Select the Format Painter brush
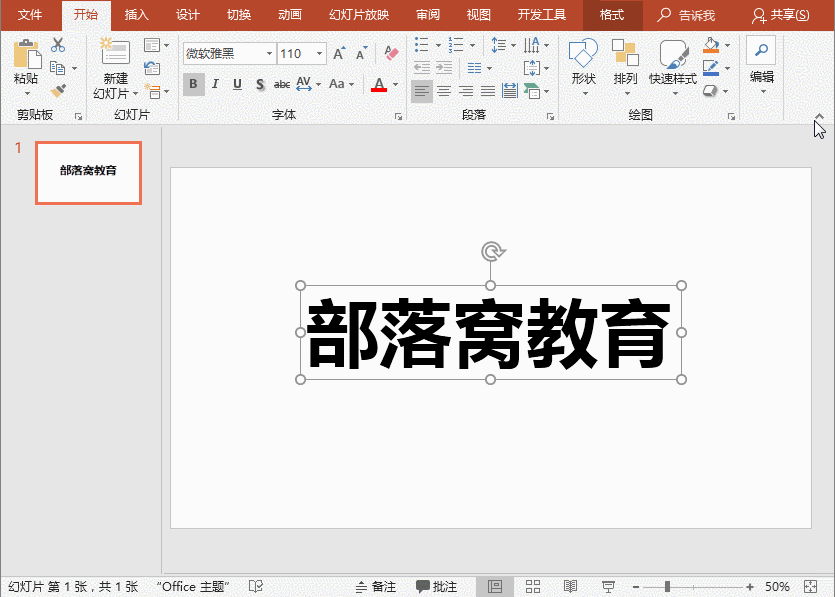 pos(58,91)
